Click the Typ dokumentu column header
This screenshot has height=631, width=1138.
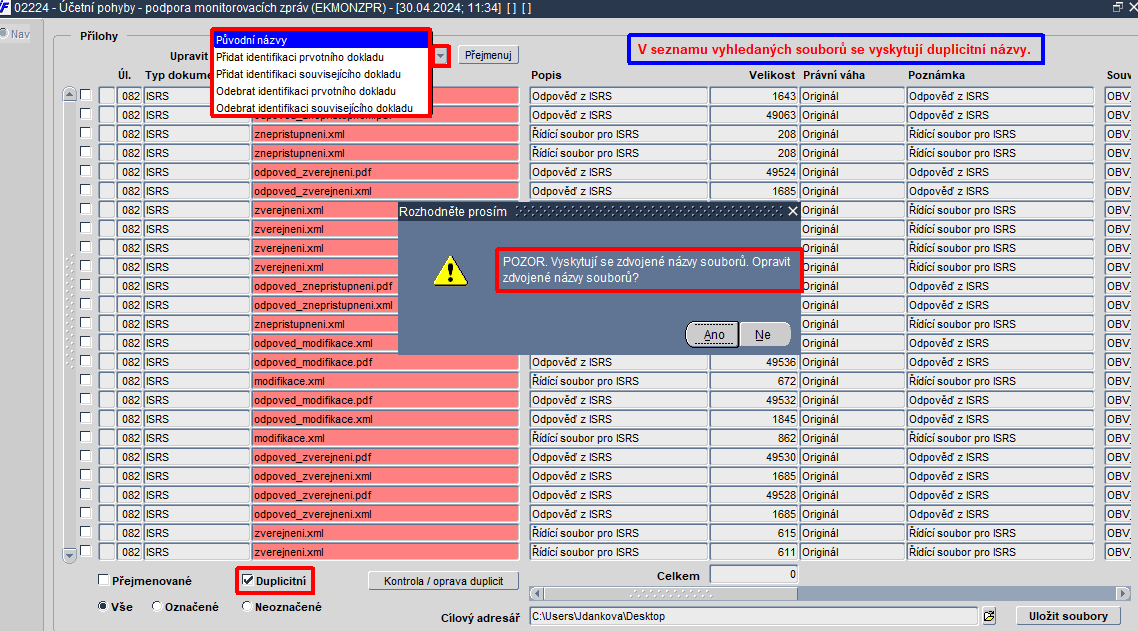(x=178, y=75)
